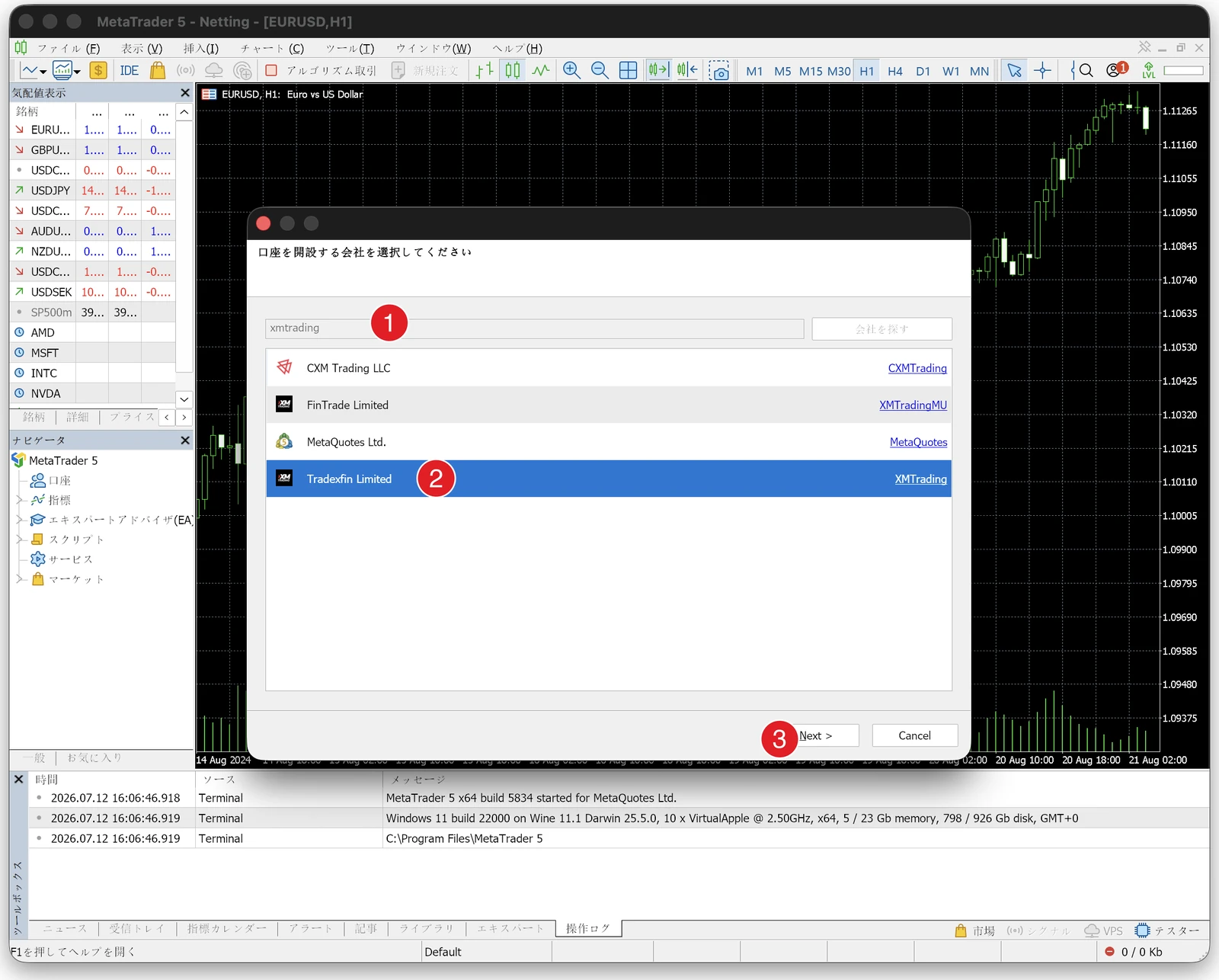
Task: Switch to the ニュース toolbox tab
Action: coord(66,928)
